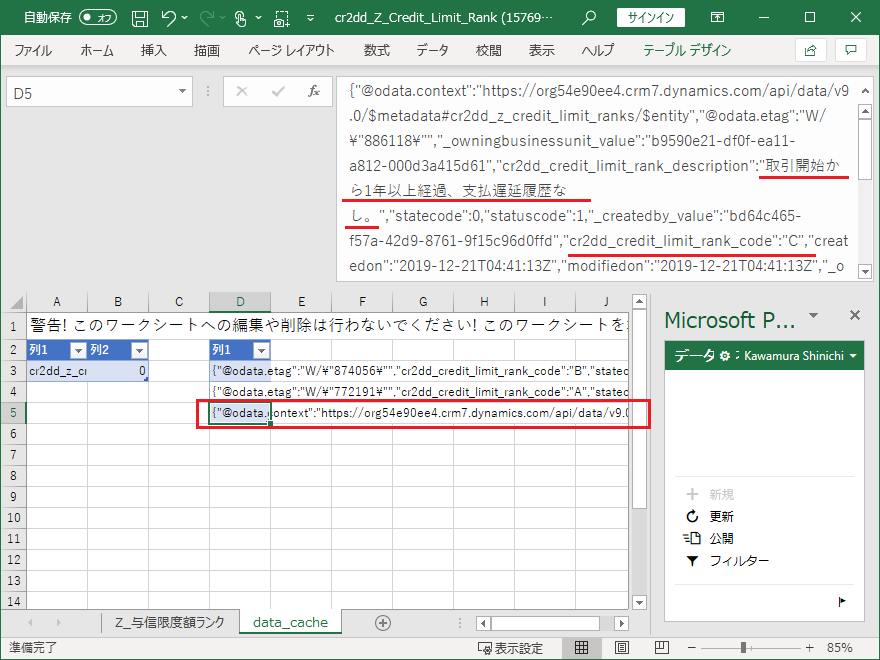Open the 列1 filter dropdown in column A
The image size is (880, 660).
click(x=77, y=350)
